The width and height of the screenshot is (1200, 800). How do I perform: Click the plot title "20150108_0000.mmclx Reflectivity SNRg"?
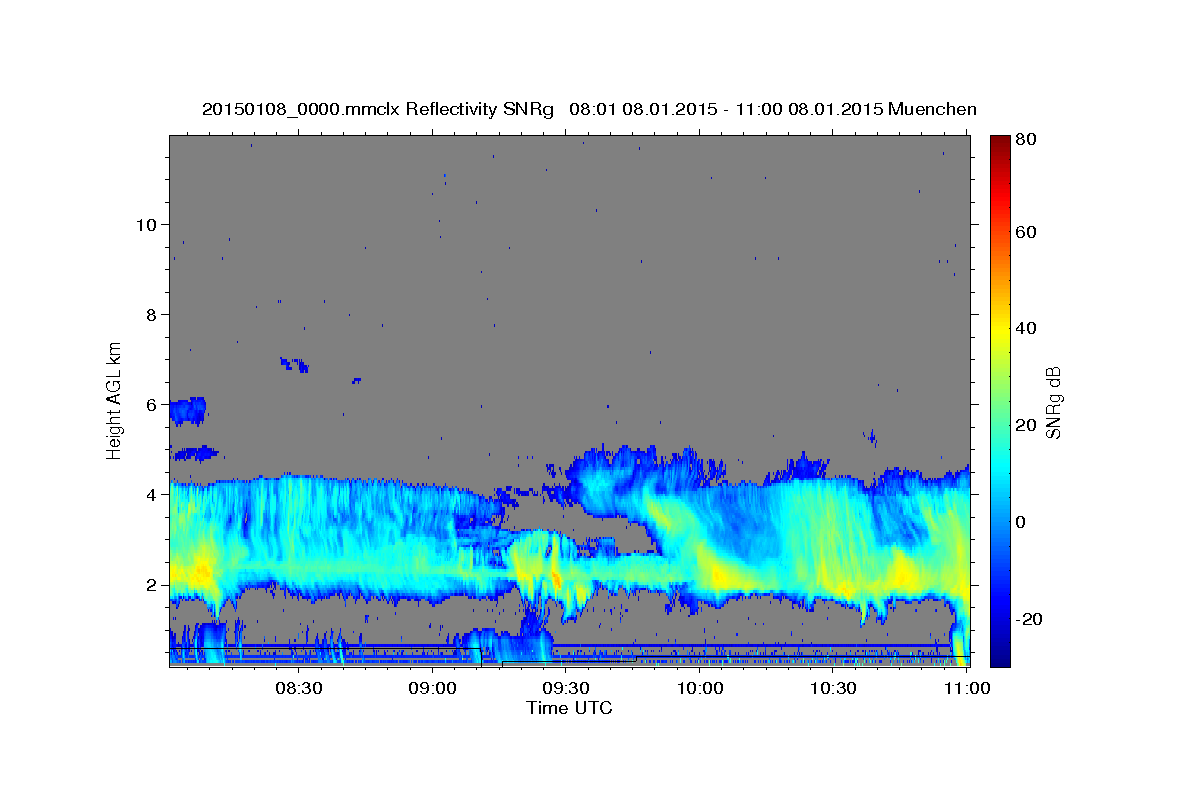[377, 109]
